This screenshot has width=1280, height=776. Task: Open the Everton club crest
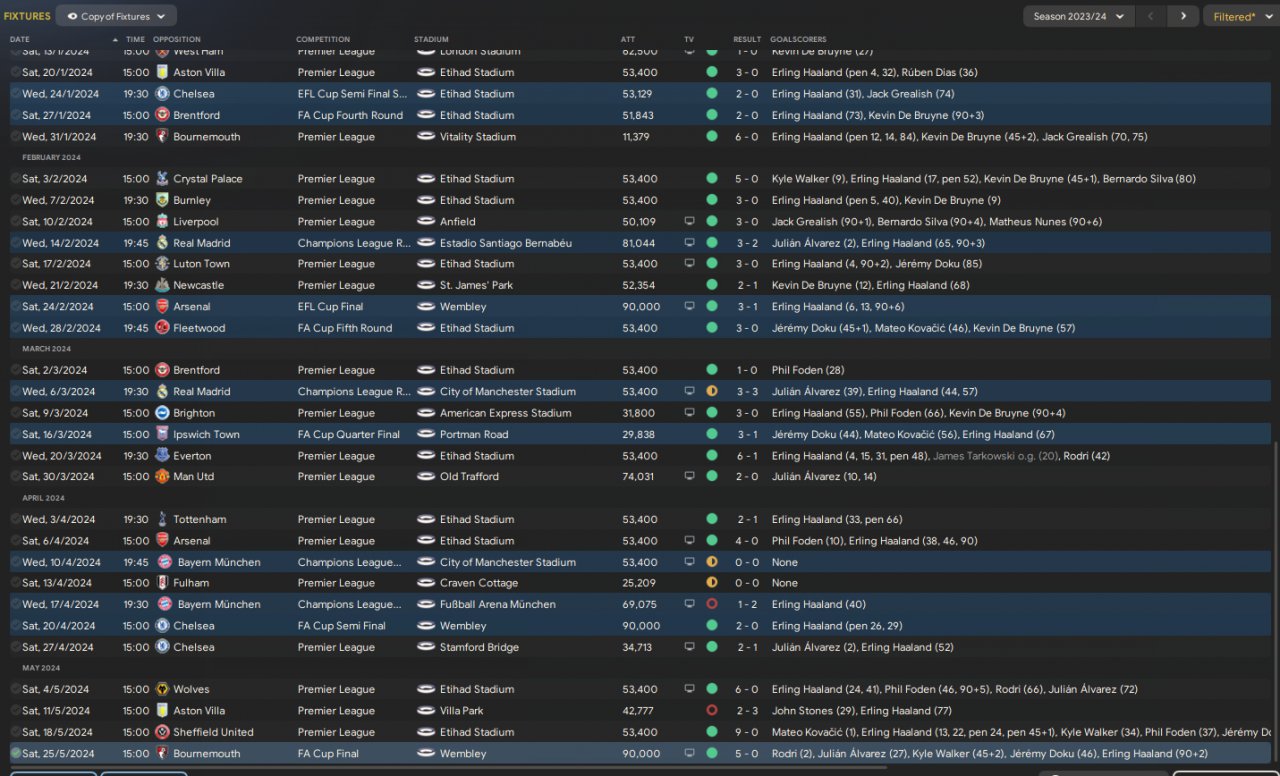(x=162, y=456)
